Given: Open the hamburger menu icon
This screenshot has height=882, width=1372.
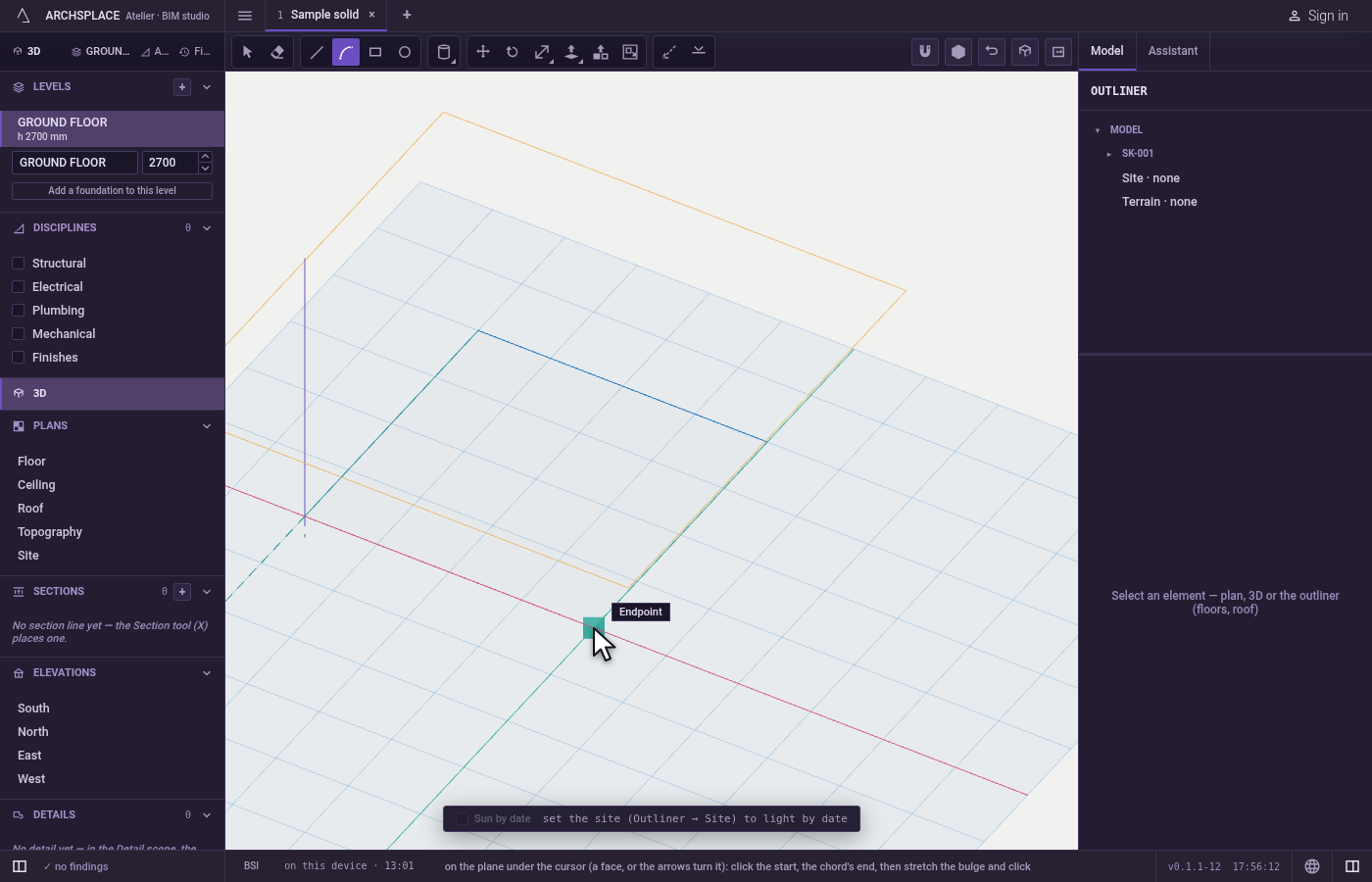Looking at the screenshot, I should click(x=245, y=15).
